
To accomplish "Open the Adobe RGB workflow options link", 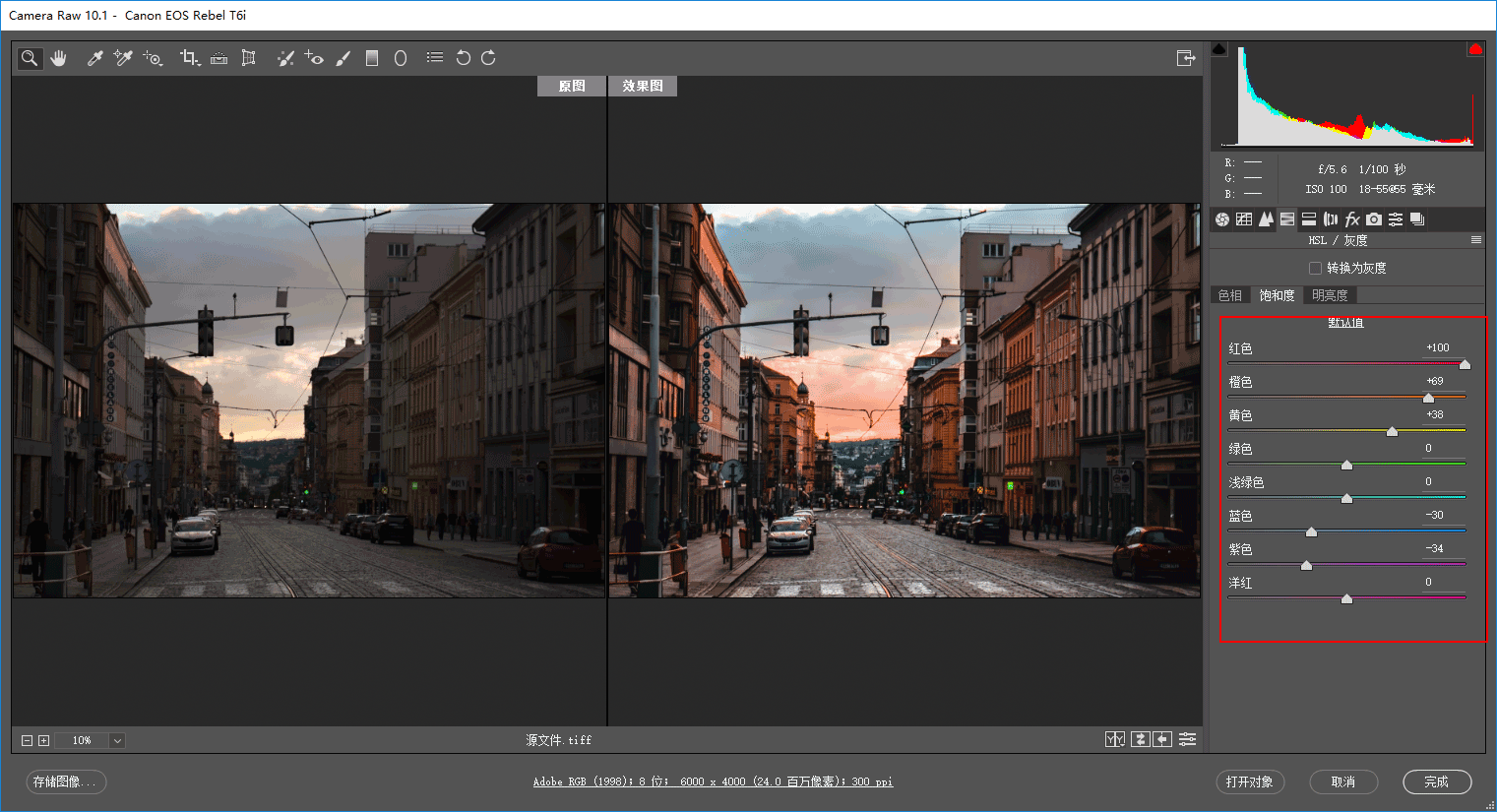I will (x=713, y=781).
